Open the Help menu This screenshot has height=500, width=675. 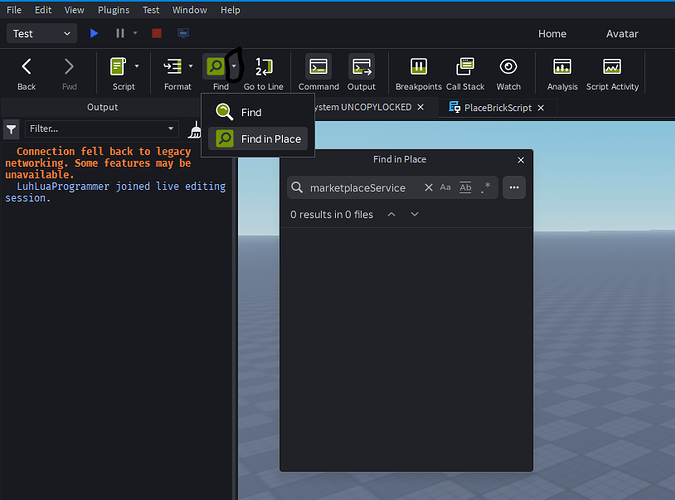point(230,10)
